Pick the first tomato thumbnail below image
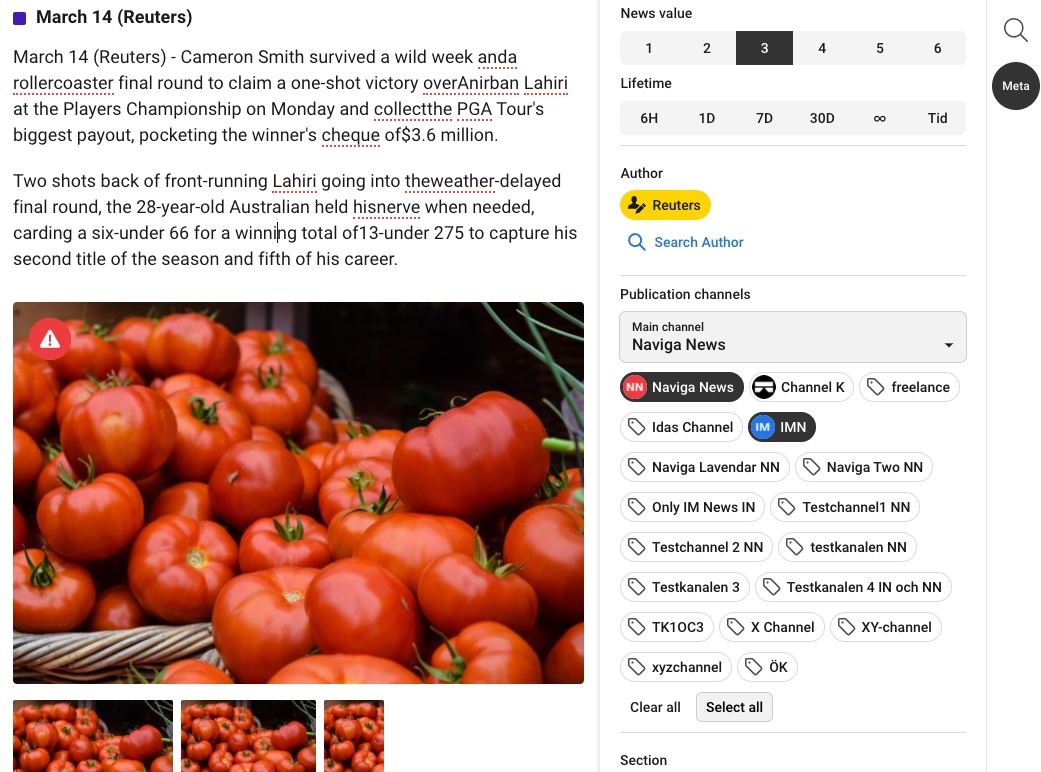 point(93,735)
